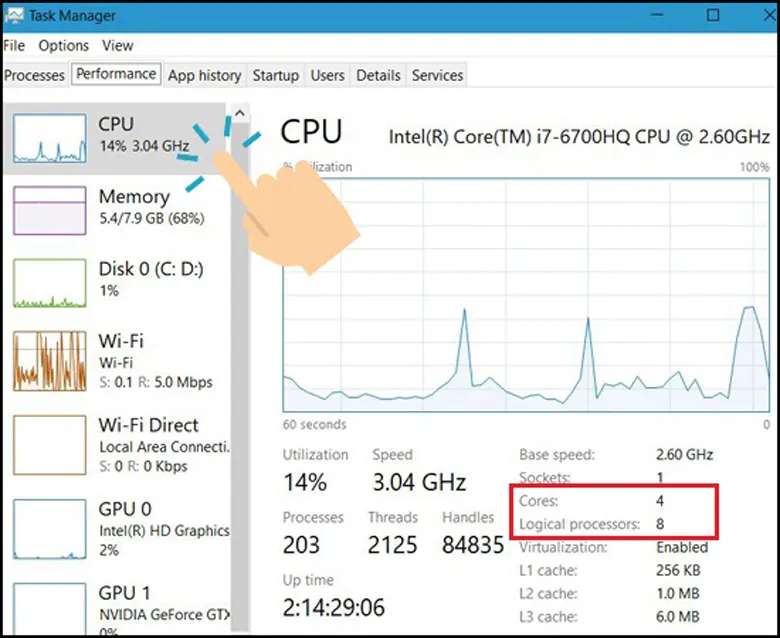780x638 pixels.
Task: Switch to the App history tab
Action: [204, 75]
